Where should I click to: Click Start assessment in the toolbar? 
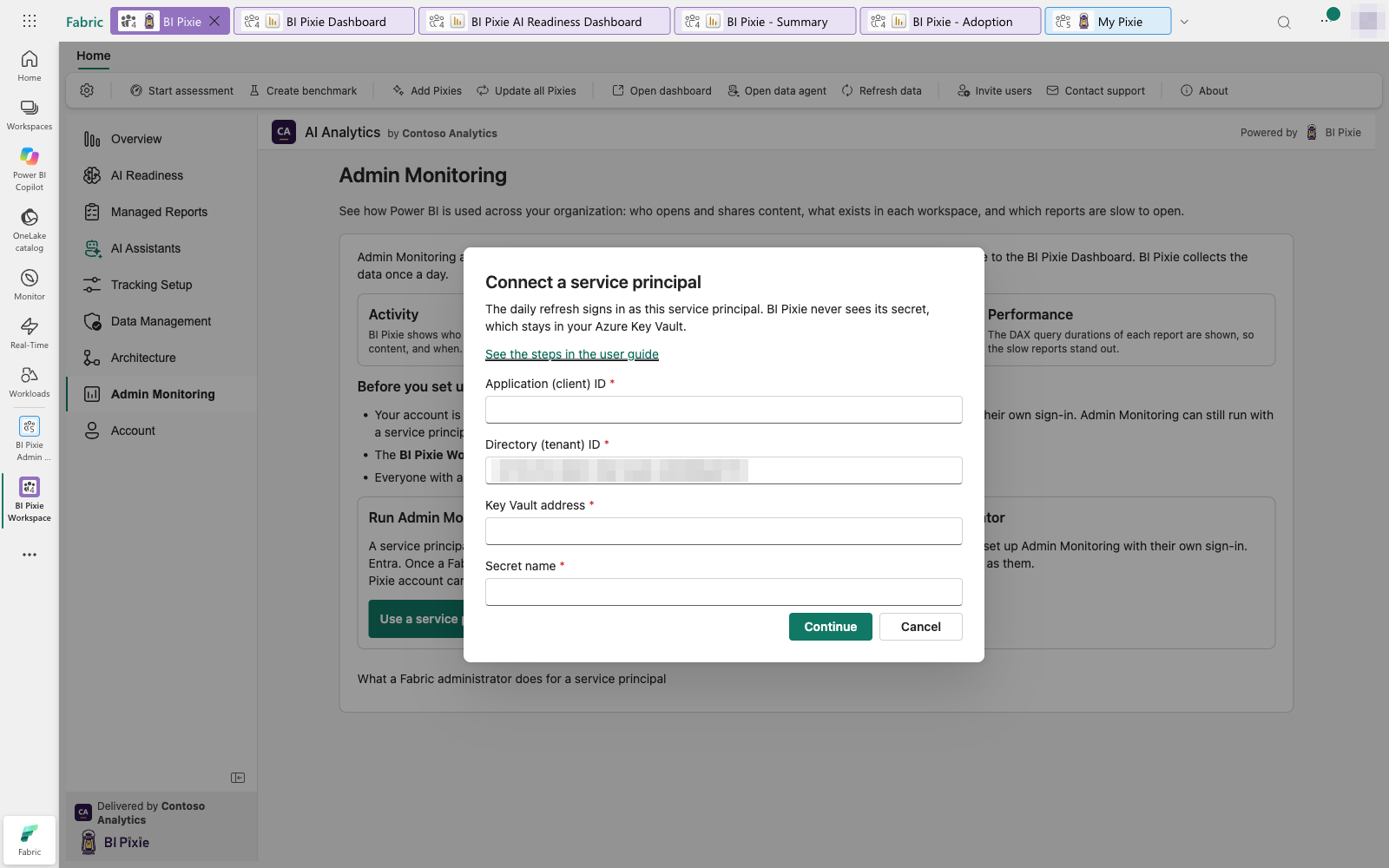181,90
